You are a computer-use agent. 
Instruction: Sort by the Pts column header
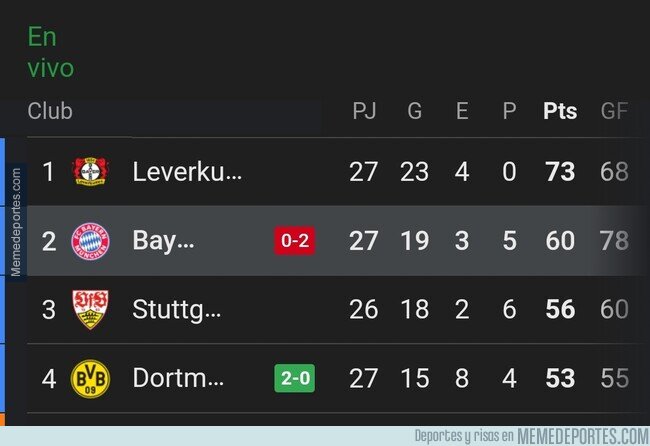coord(560,111)
